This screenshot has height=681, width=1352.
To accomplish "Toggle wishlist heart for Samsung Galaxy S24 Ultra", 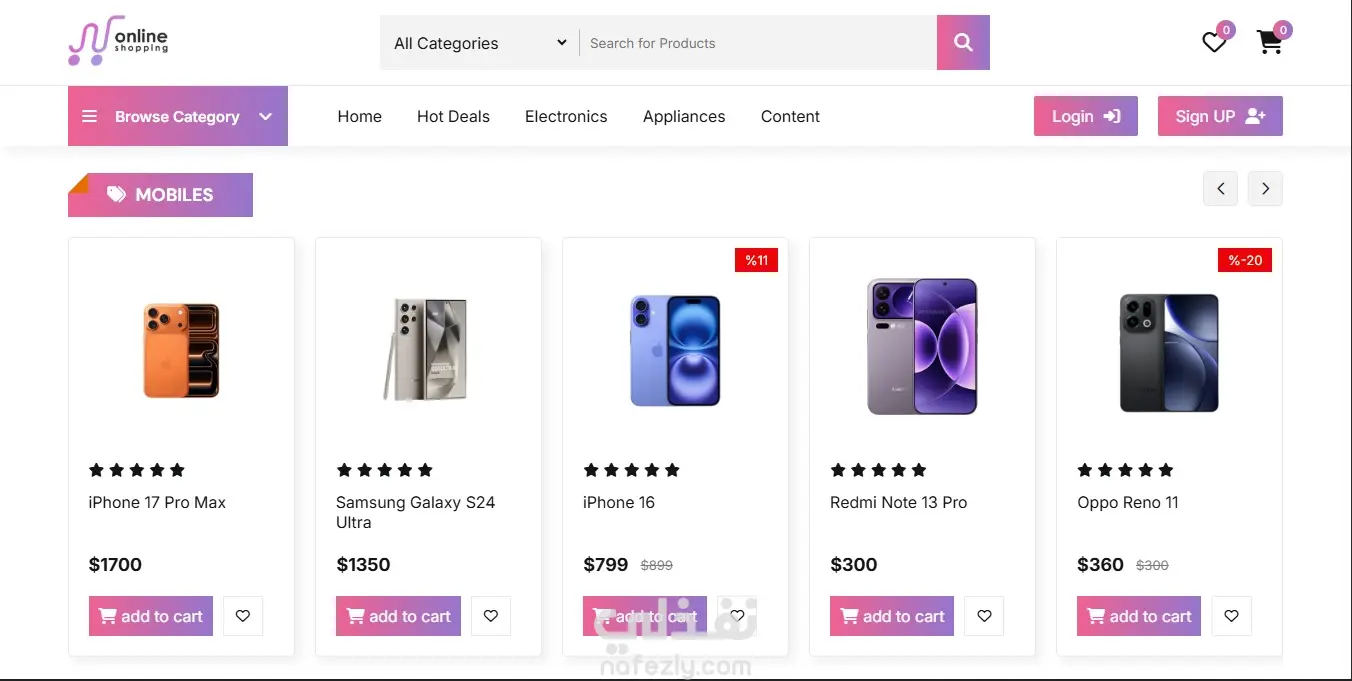I will click(491, 616).
